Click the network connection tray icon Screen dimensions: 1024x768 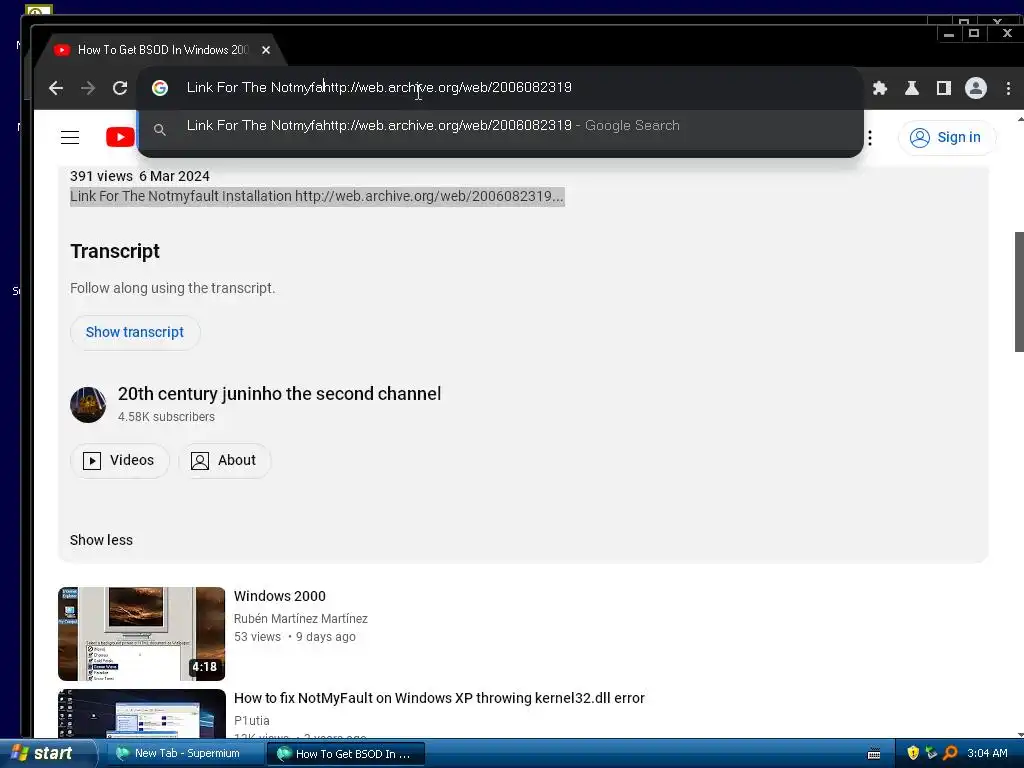coord(931,753)
